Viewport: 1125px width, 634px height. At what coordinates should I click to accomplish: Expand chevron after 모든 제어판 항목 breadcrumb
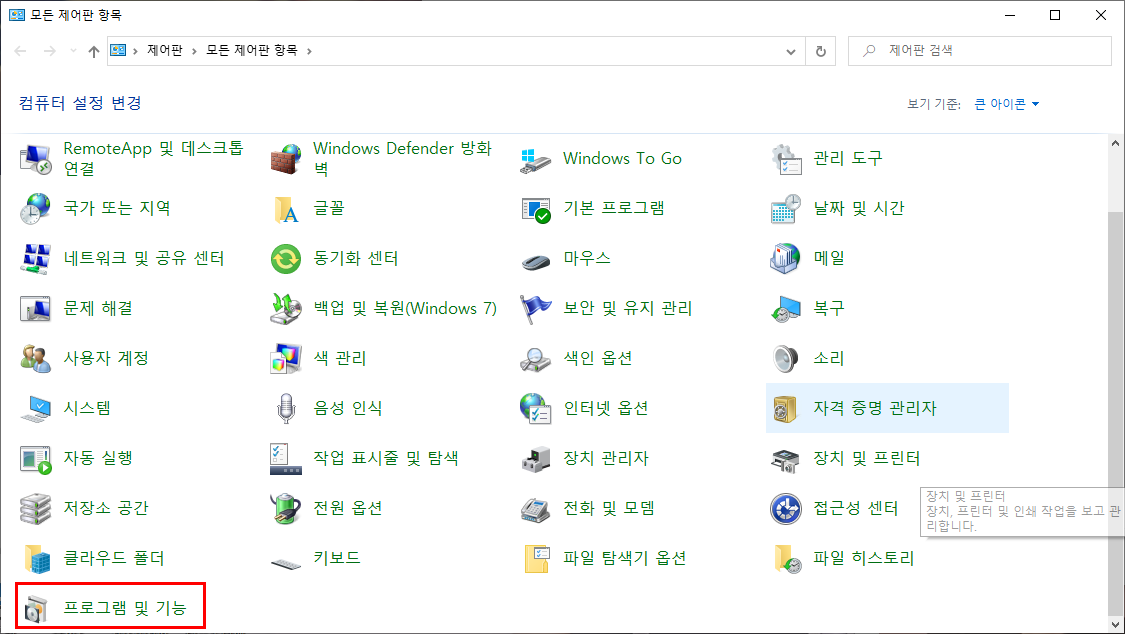pos(309,51)
